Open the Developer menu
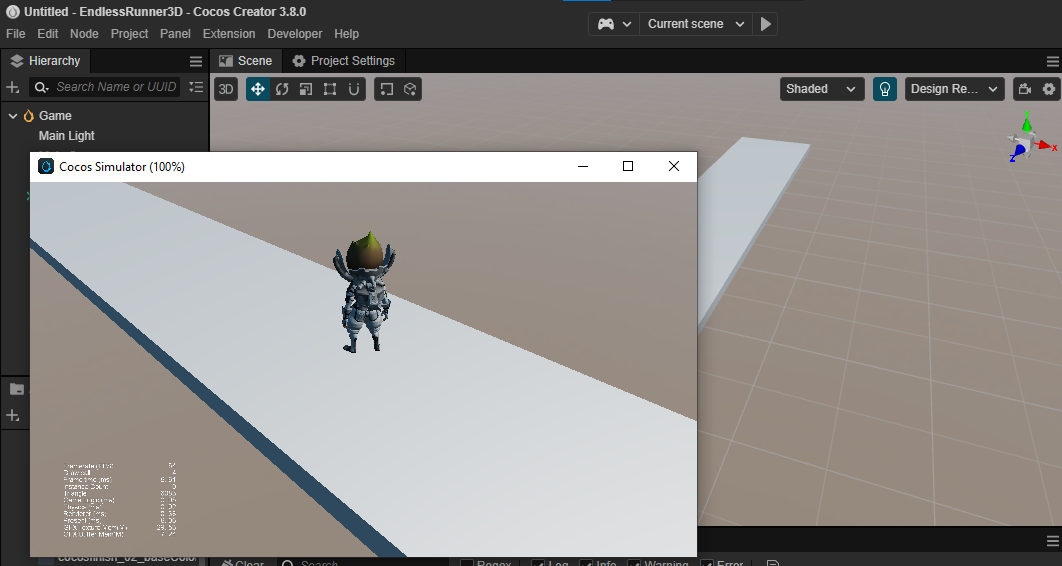 295,34
